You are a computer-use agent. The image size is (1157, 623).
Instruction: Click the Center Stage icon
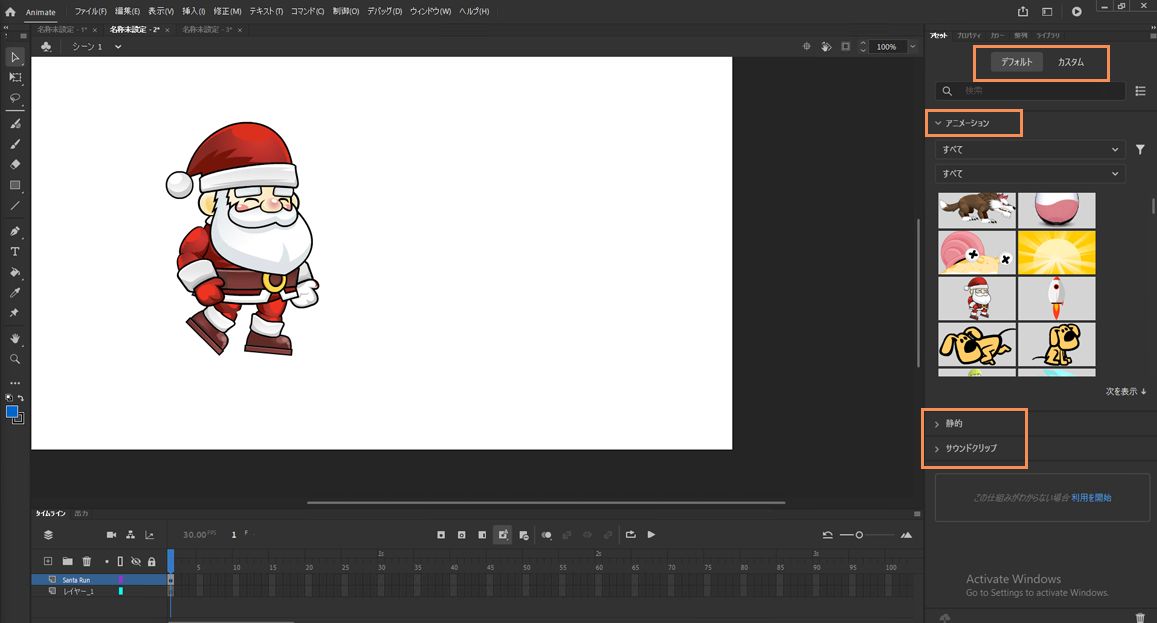[806, 47]
